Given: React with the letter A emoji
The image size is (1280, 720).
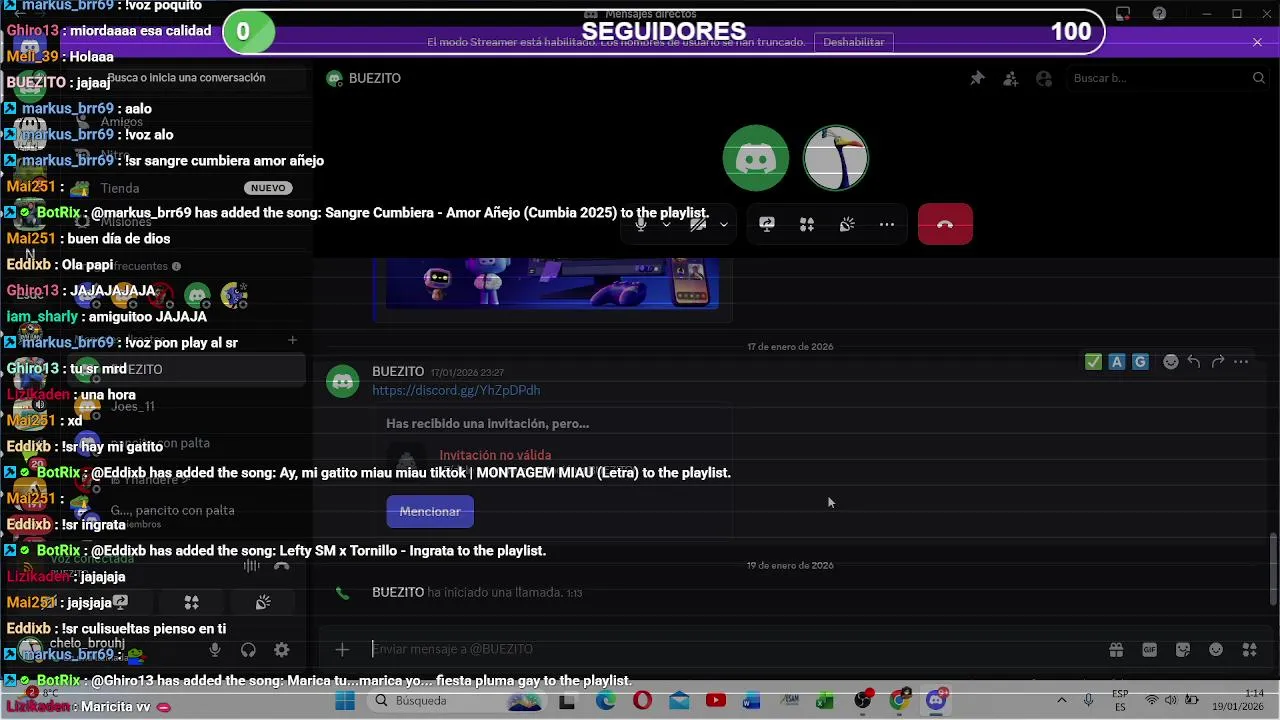Looking at the screenshot, I should [1117, 362].
